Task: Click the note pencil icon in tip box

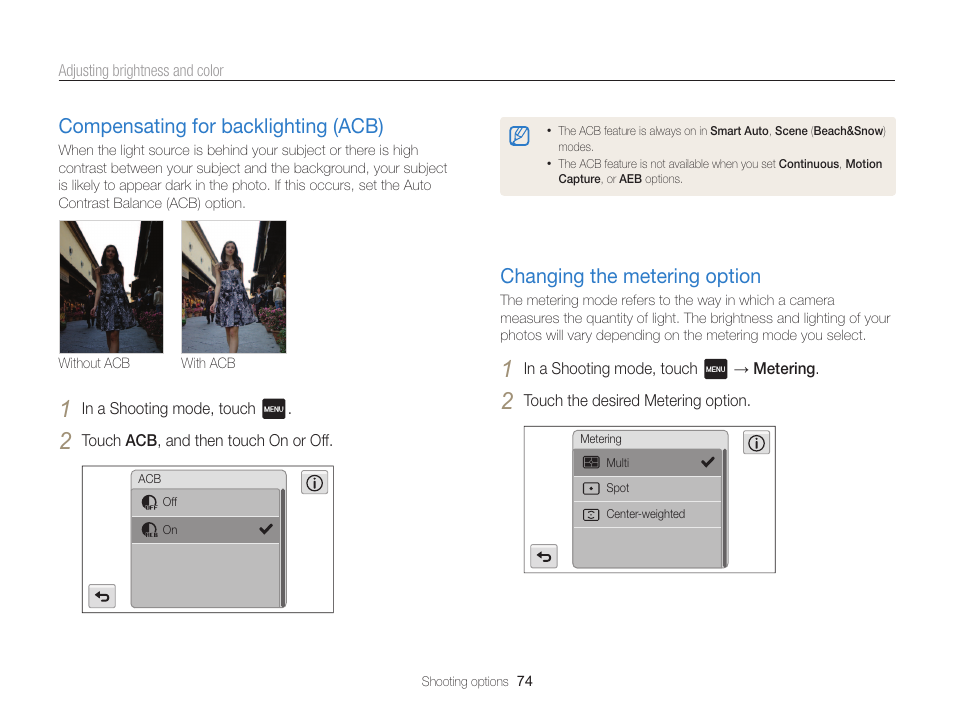Action: pyautogui.click(x=519, y=135)
